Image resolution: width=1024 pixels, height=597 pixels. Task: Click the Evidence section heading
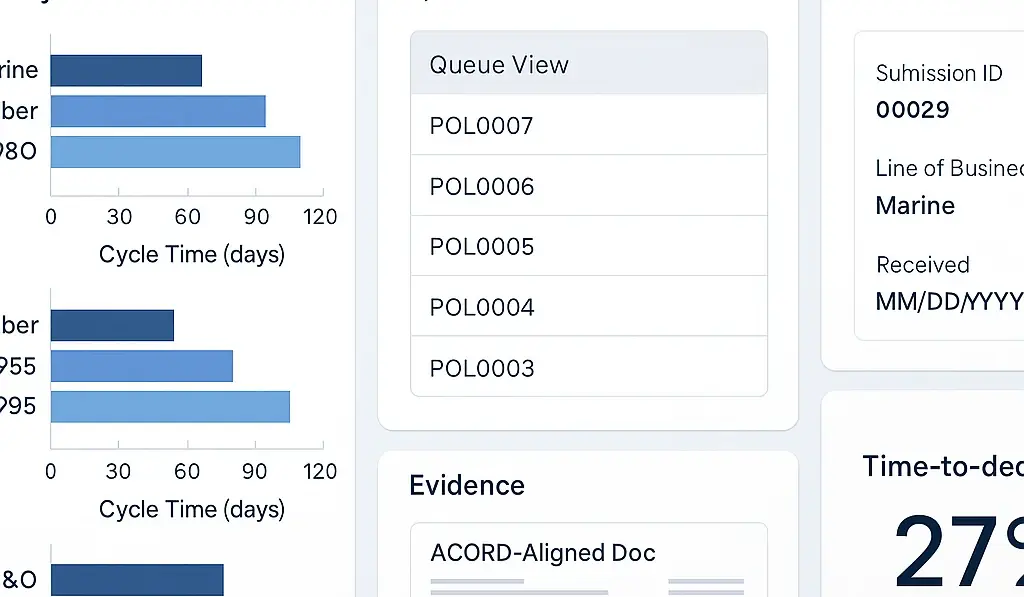[467, 486]
